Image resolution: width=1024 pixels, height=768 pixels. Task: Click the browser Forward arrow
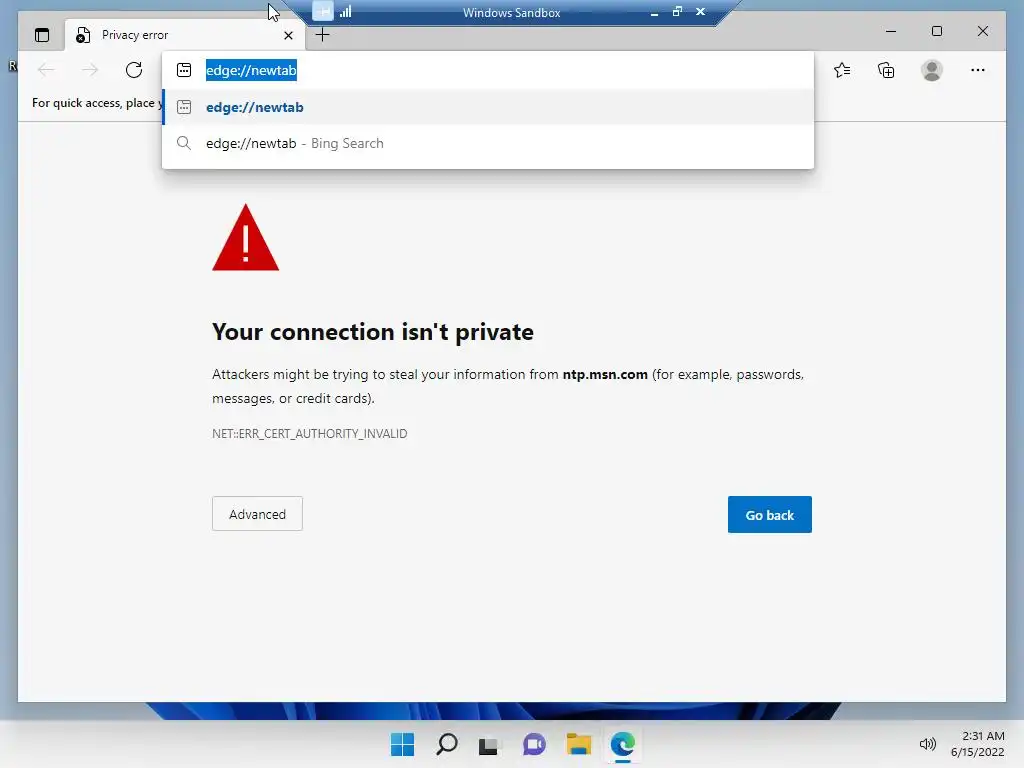coord(90,70)
